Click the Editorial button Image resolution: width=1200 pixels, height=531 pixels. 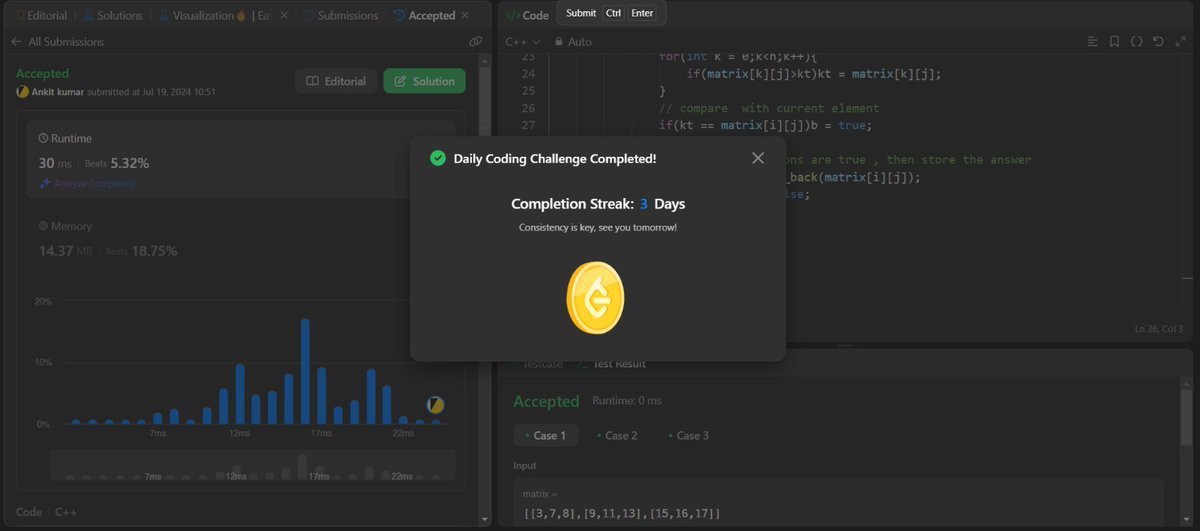point(336,81)
